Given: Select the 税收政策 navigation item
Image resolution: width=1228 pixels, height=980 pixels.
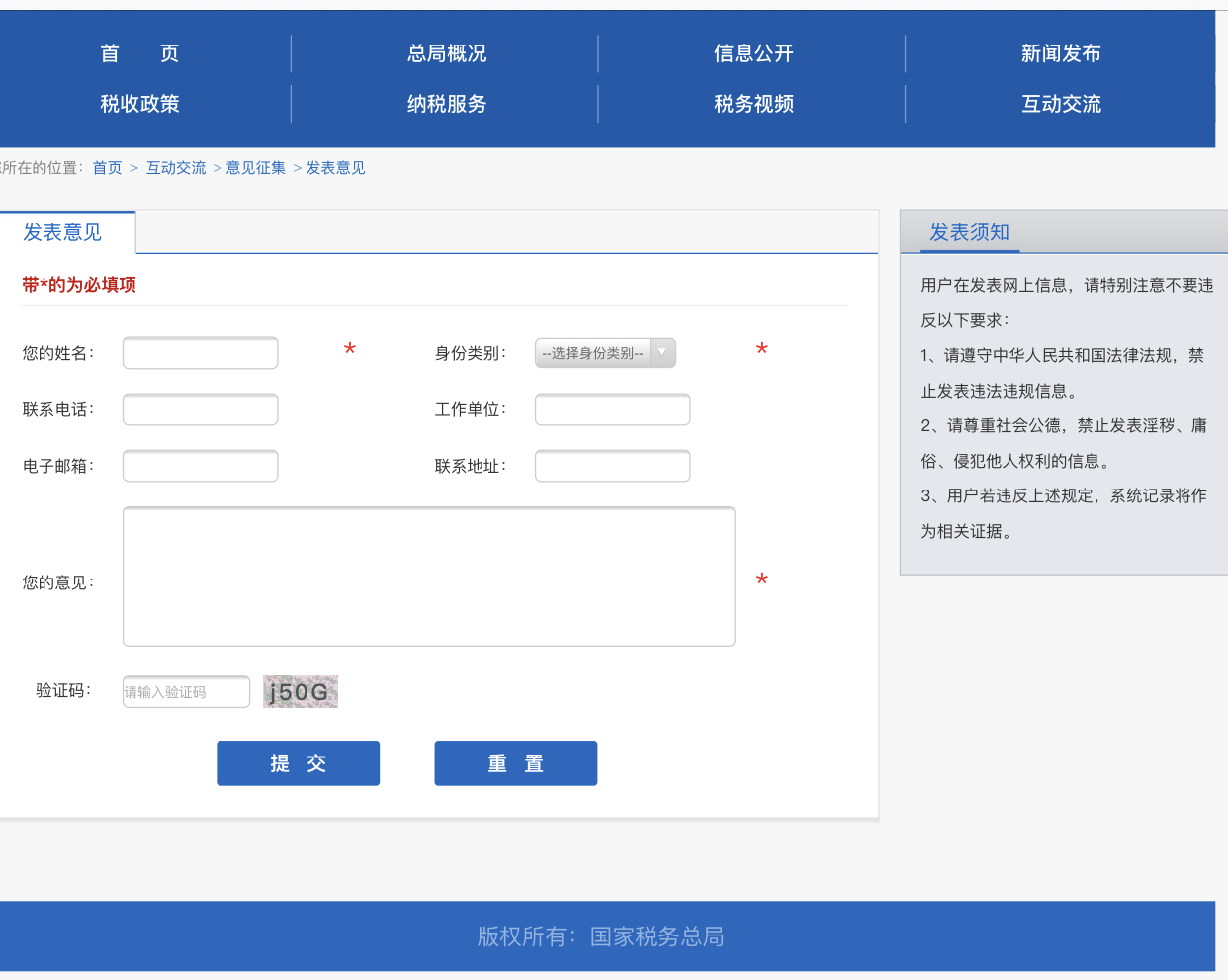Looking at the screenshot, I should (139, 104).
